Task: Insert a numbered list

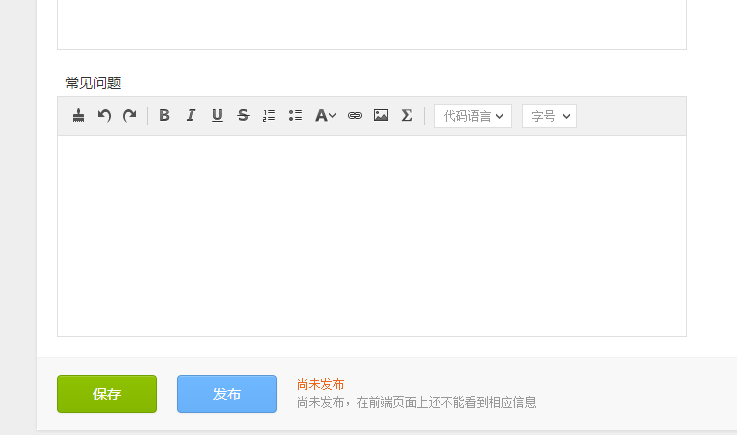Action: 269,115
